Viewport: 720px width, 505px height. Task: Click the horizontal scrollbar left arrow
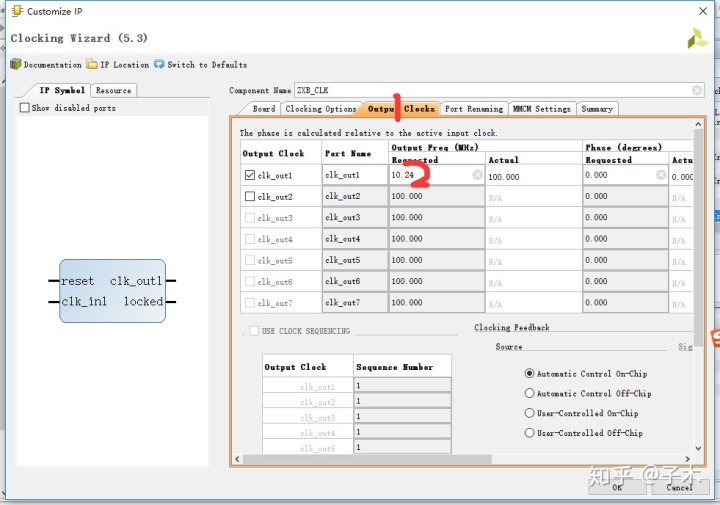(237, 459)
